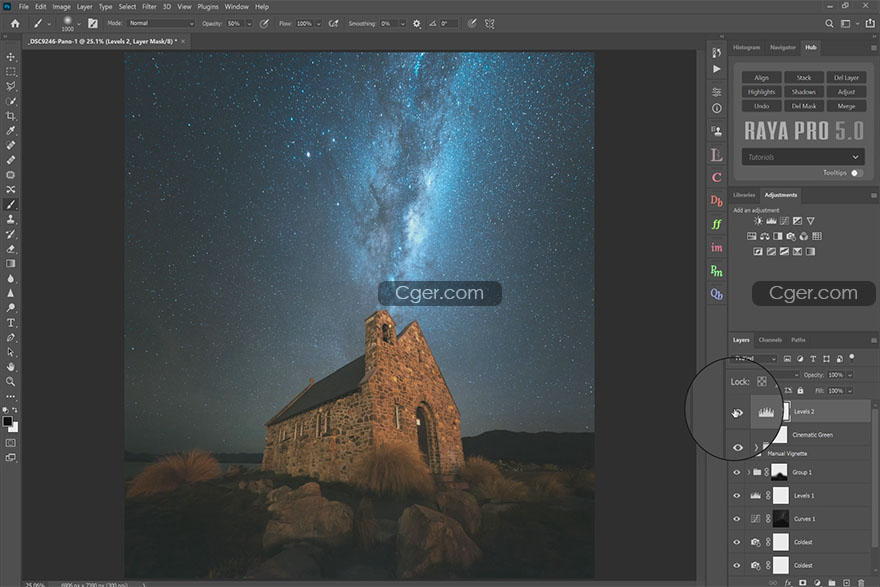880x587 pixels.
Task: Expand the Group 1 layer group
Action: click(748, 473)
